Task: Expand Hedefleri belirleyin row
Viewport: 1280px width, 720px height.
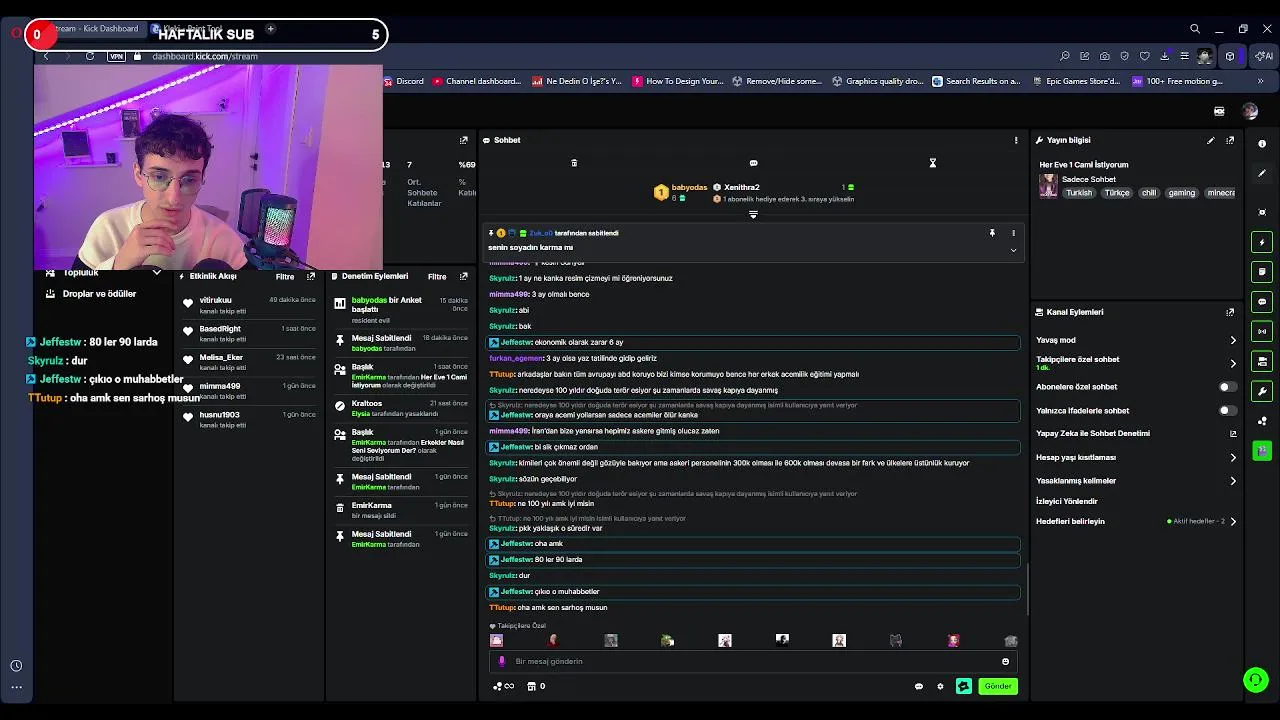Action: (1233, 521)
